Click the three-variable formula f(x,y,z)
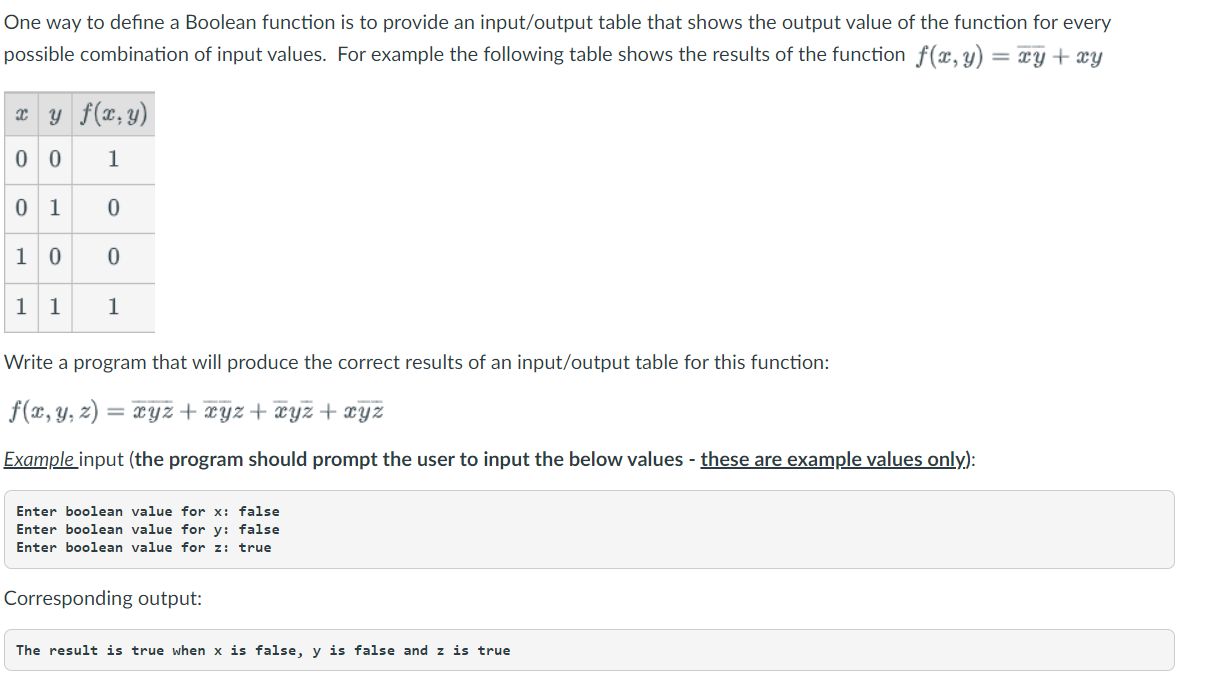Viewport: 1209px width, 680px height. click(x=195, y=410)
